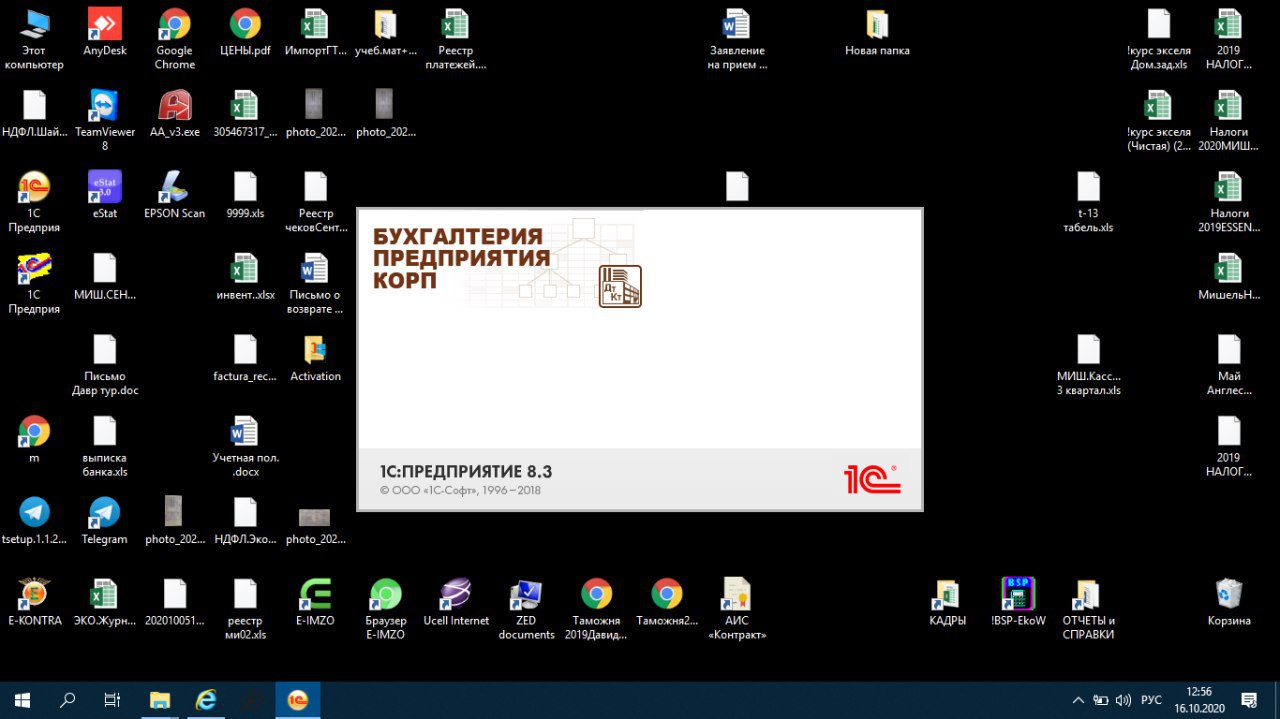Image resolution: width=1280 pixels, height=719 pixels.
Task: Select the 9999.xls file
Action: pos(245,195)
